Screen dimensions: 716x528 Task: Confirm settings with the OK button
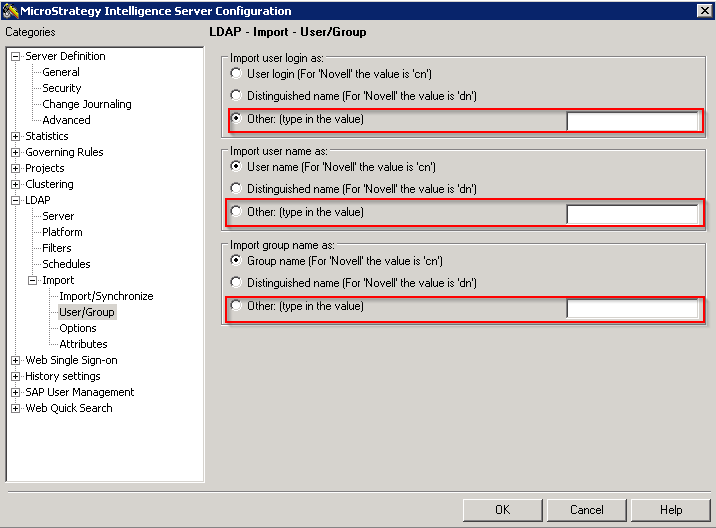503,510
